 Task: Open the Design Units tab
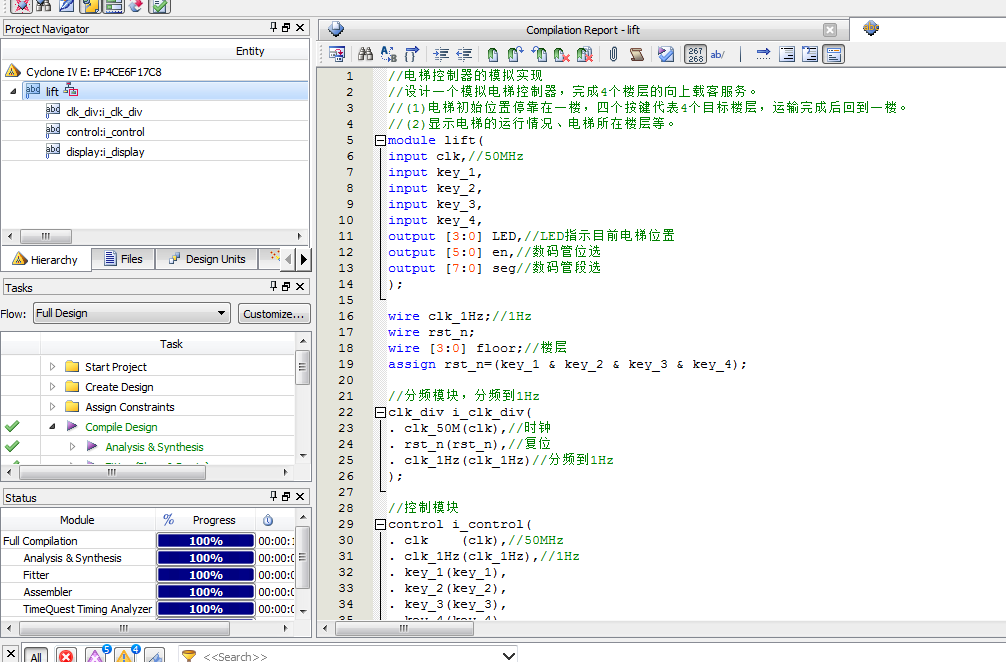click(206, 259)
